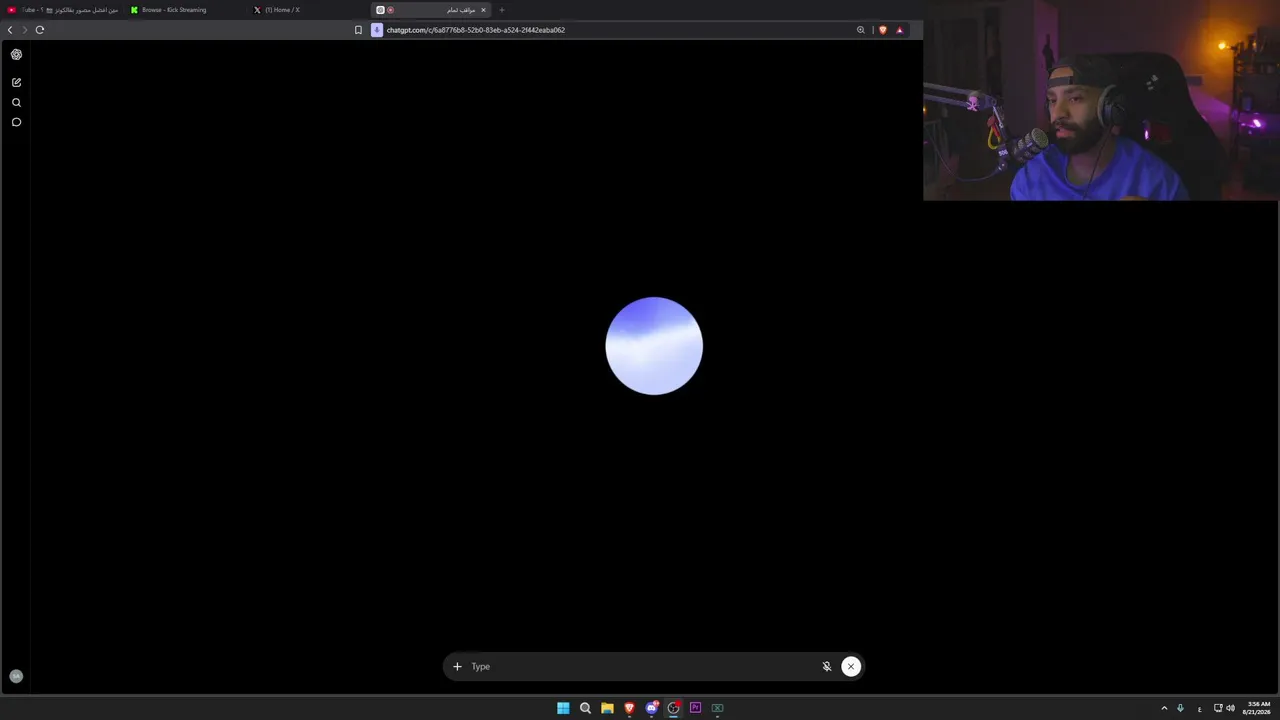Click the chatgpt.com URL in the address bar
The height and width of the screenshot is (720, 1280).
point(476,30)
